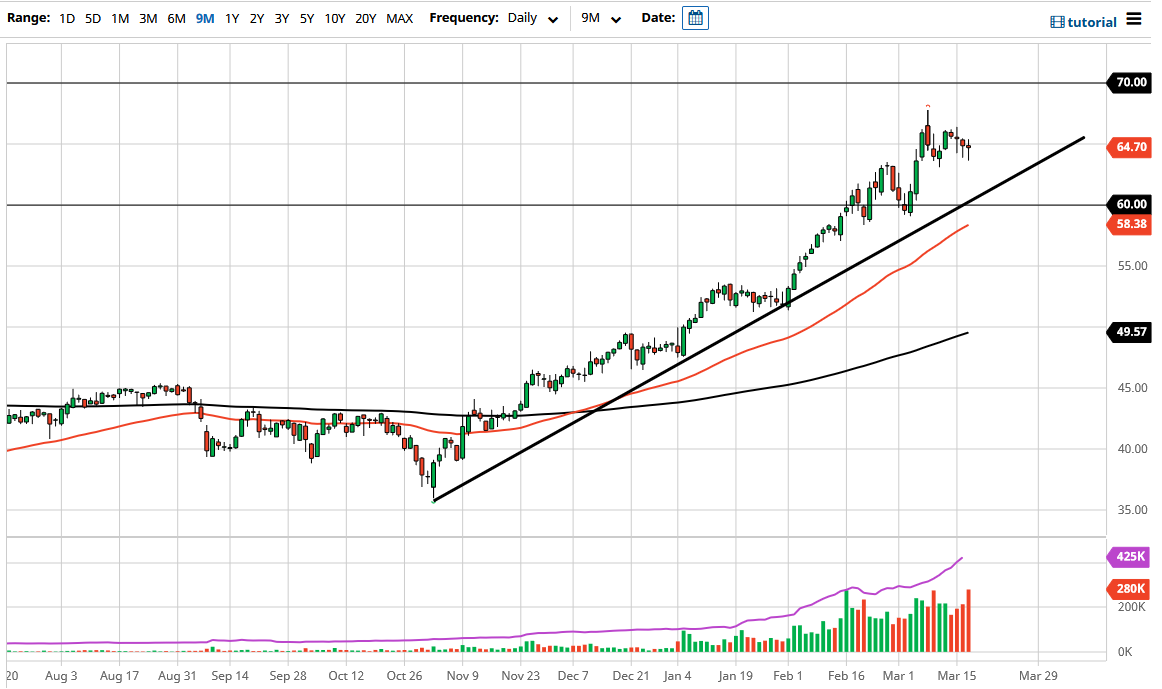Screen dimensions: 1162x689
Task: Select the 5Y range
Action: coord(306,17)
